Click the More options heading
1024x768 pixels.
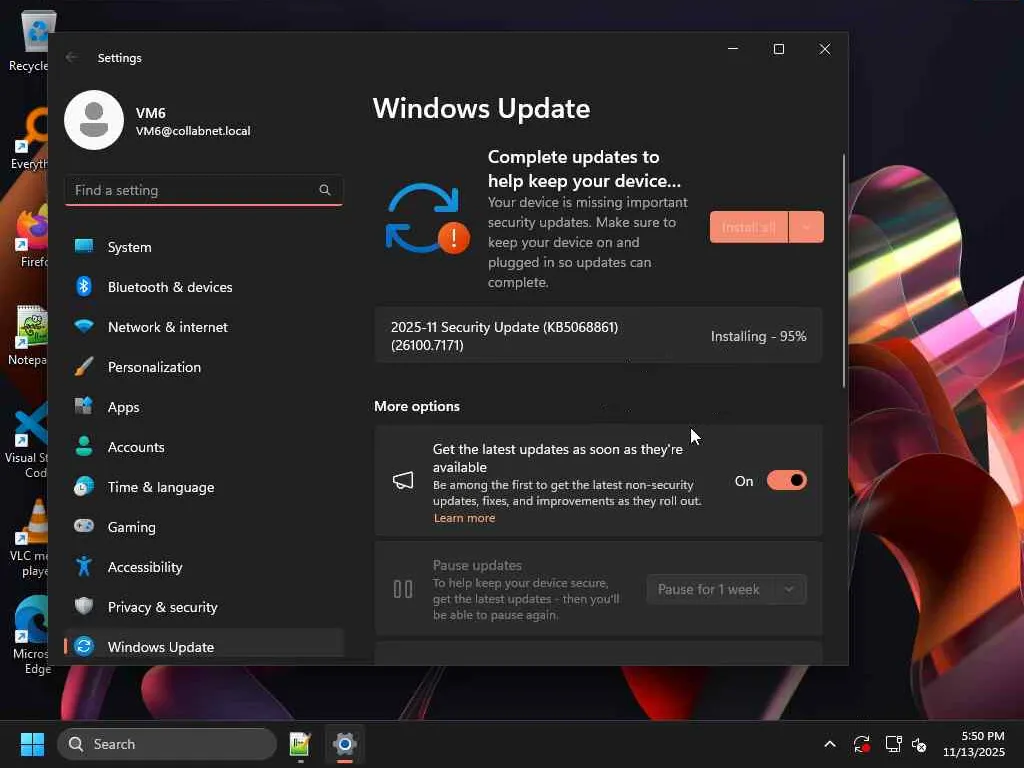click(x=417, y=406)
